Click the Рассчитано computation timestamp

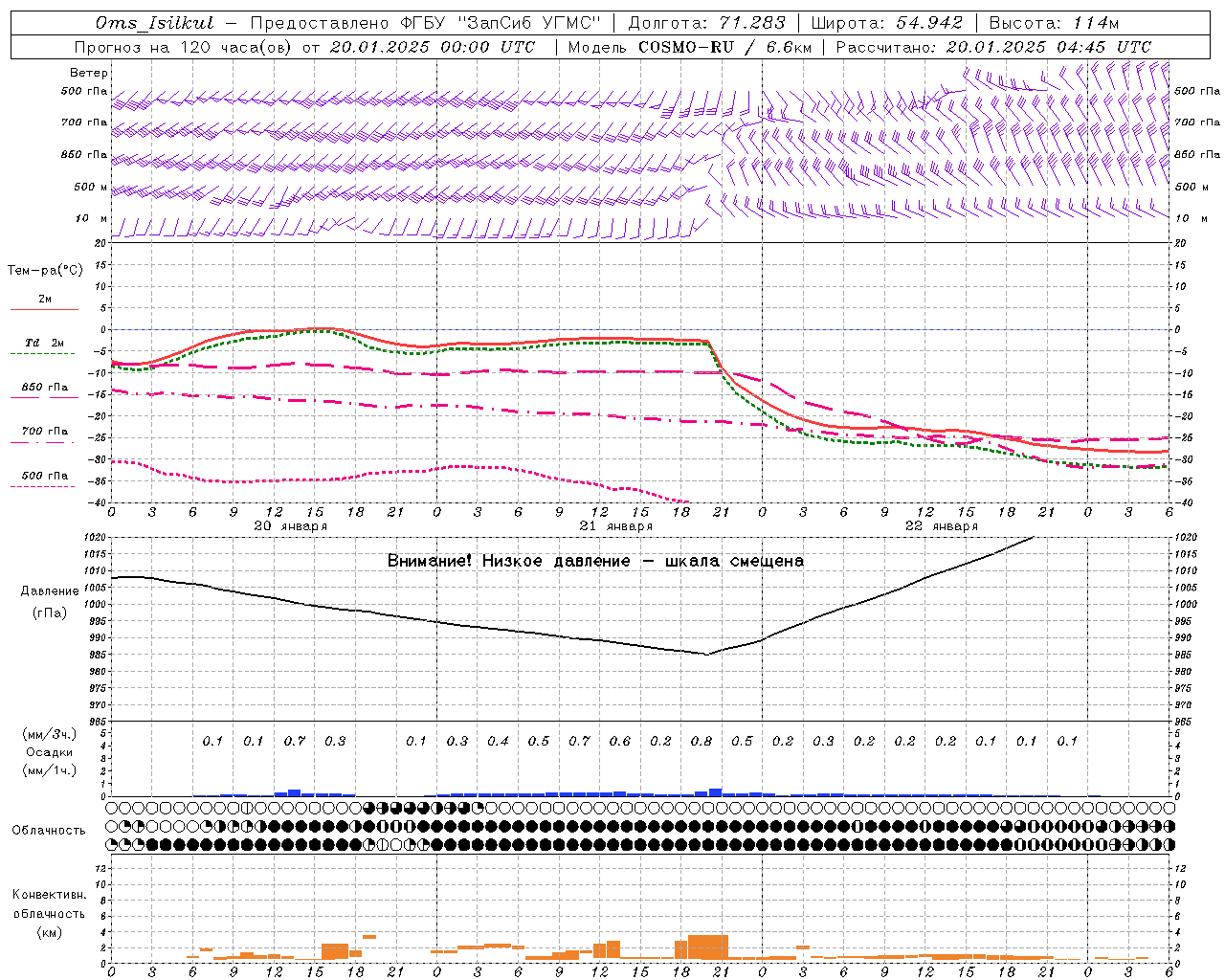(x=993, y=47)
